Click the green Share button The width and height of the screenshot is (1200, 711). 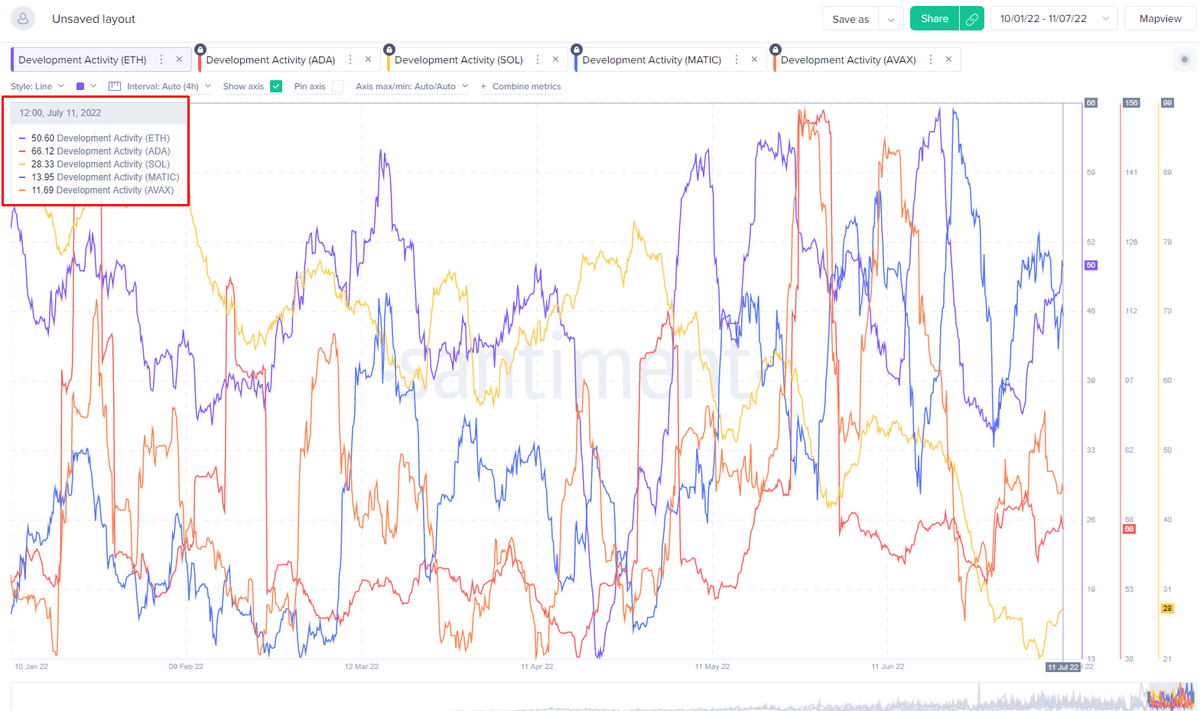(x=934, y=19)
